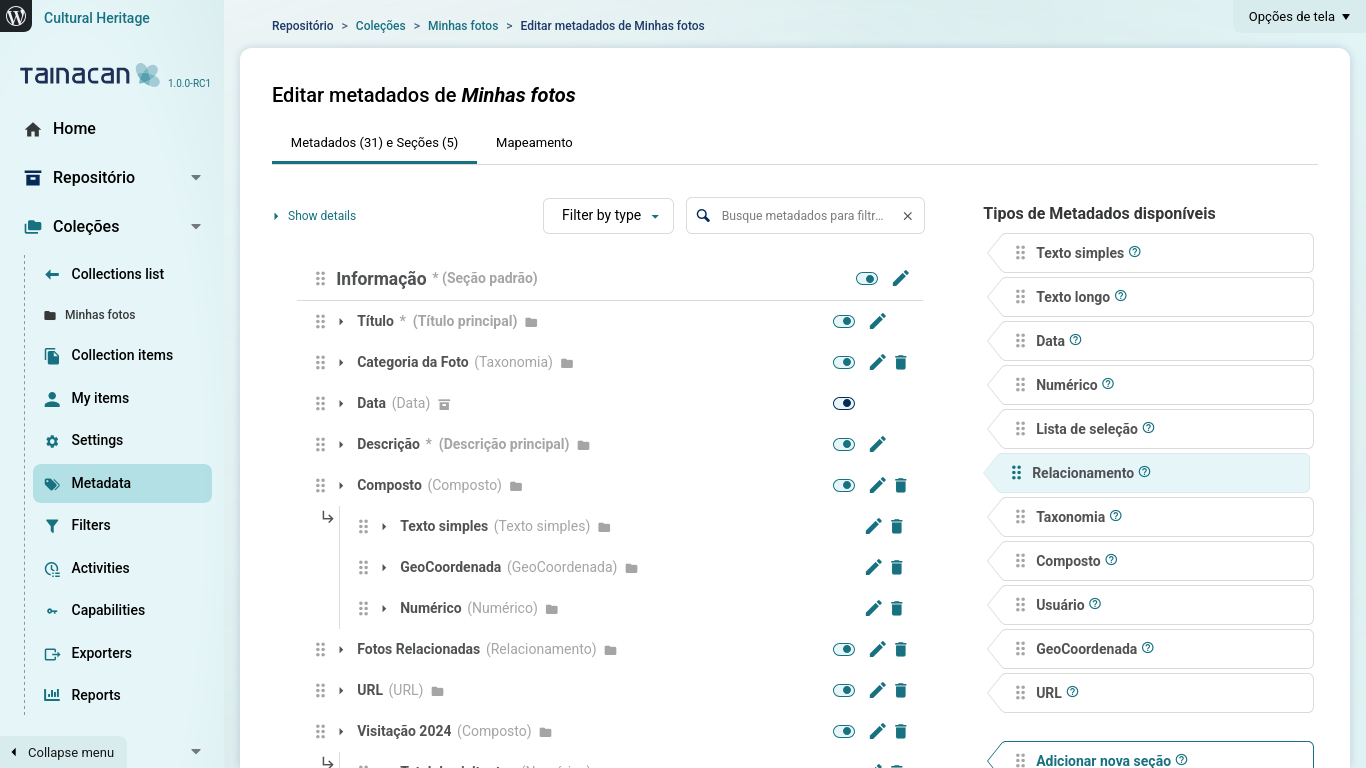Click the help icon next to Relacionamento type
1366x768 pixels.
click(x=1145, y=470)
